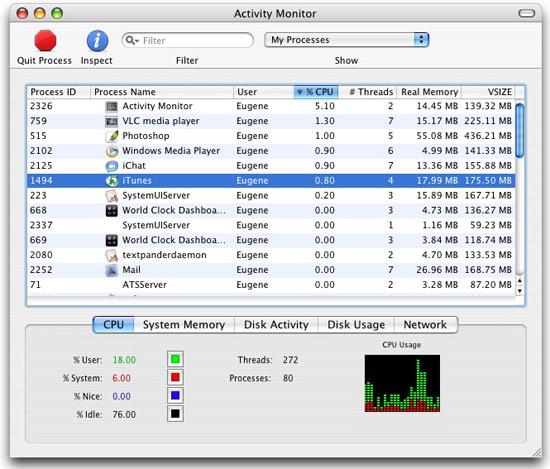Screen dimensions: 550x469
Task: Select the iTunes icon in highlighted row
Action: 112,181
